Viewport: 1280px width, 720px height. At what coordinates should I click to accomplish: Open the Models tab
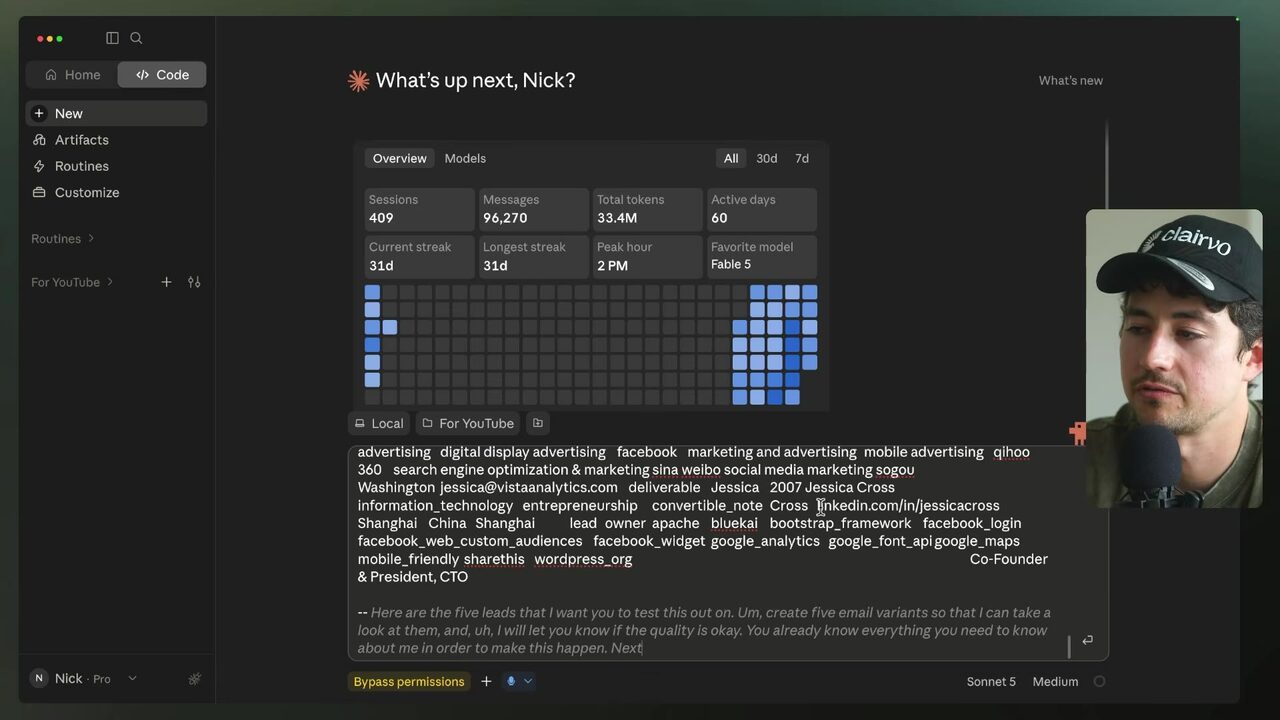pos(465,158)
